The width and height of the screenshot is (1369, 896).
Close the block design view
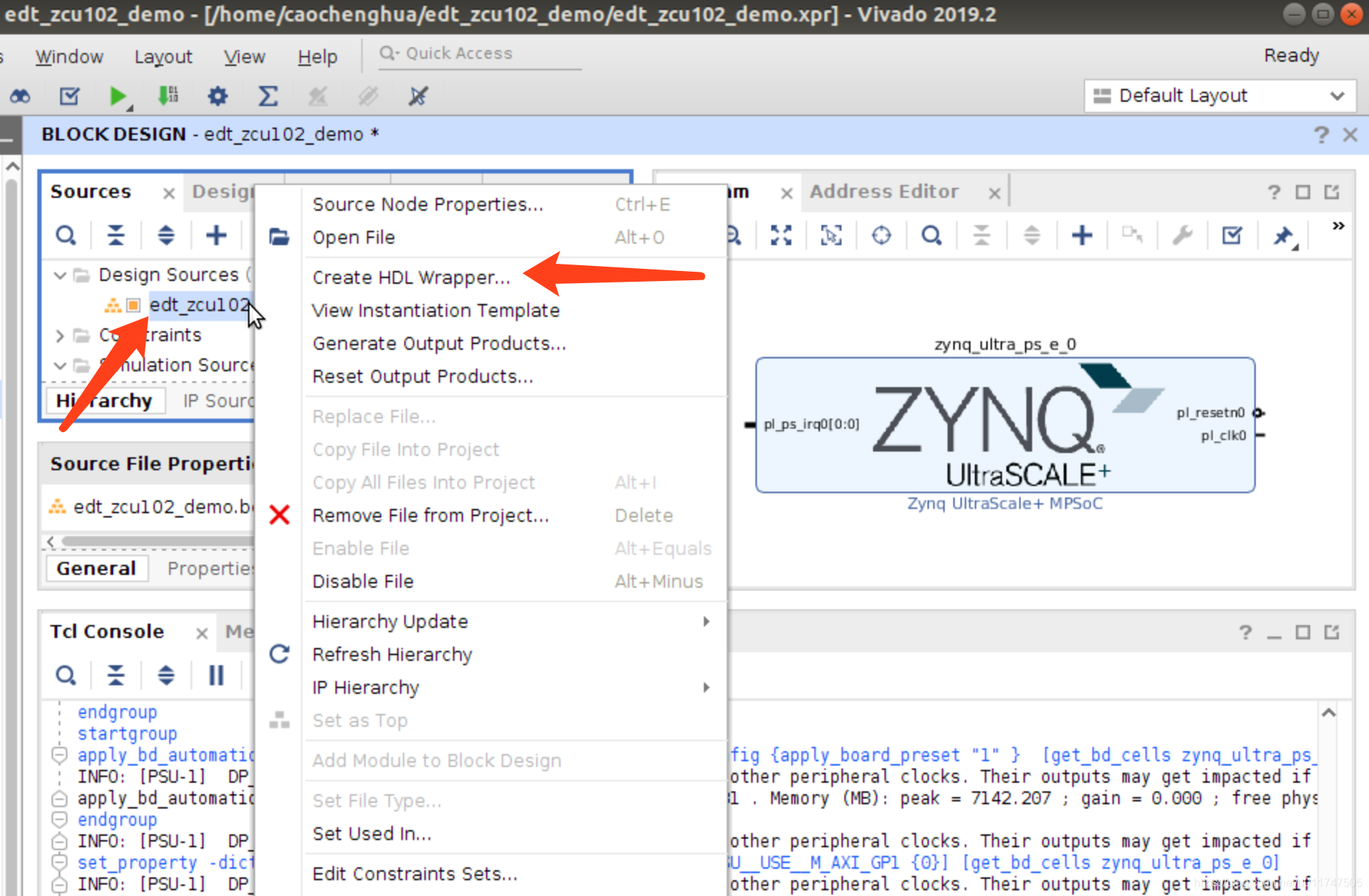pyautogui.click(x=1350, y=134)
